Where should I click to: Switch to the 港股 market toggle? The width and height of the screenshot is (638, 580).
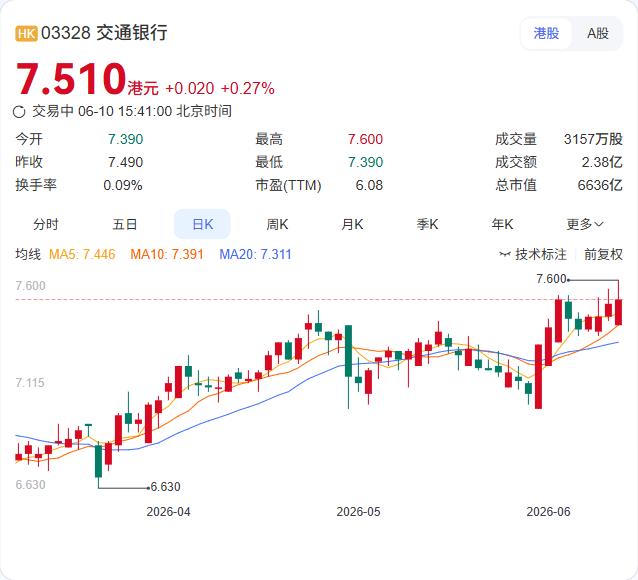546,33
